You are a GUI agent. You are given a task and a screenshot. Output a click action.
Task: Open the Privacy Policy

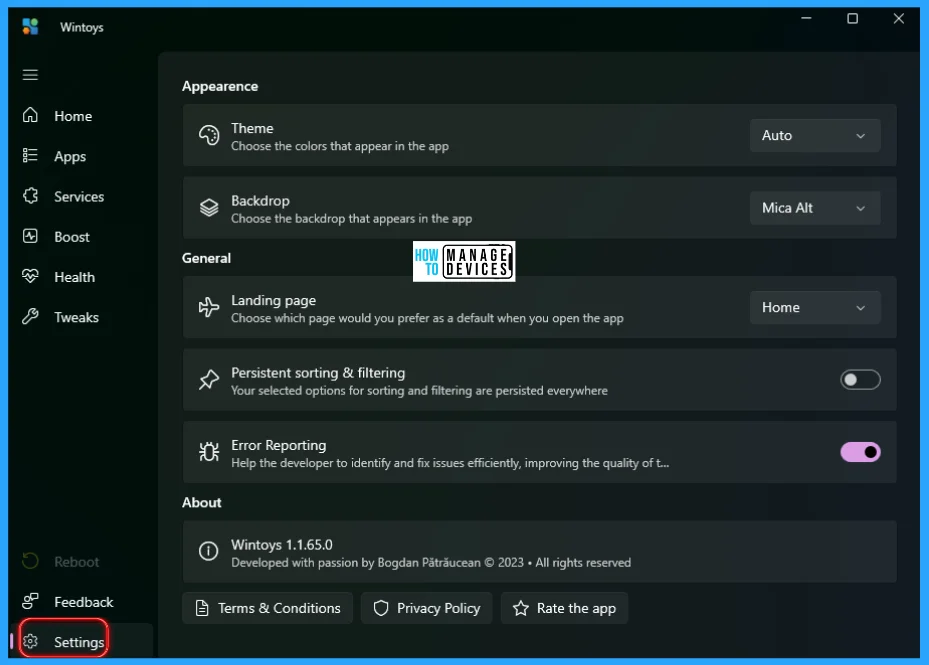click(x=427, y=608)
